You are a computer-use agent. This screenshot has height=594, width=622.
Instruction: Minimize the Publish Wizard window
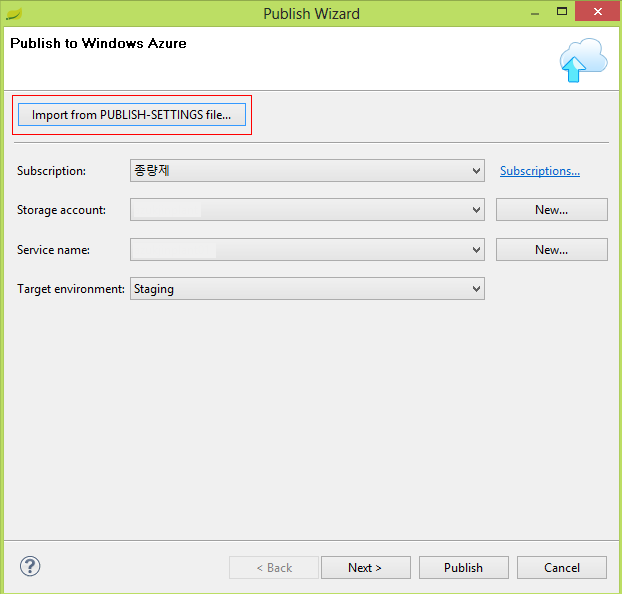pyautogui.click(x=535, y=13)
